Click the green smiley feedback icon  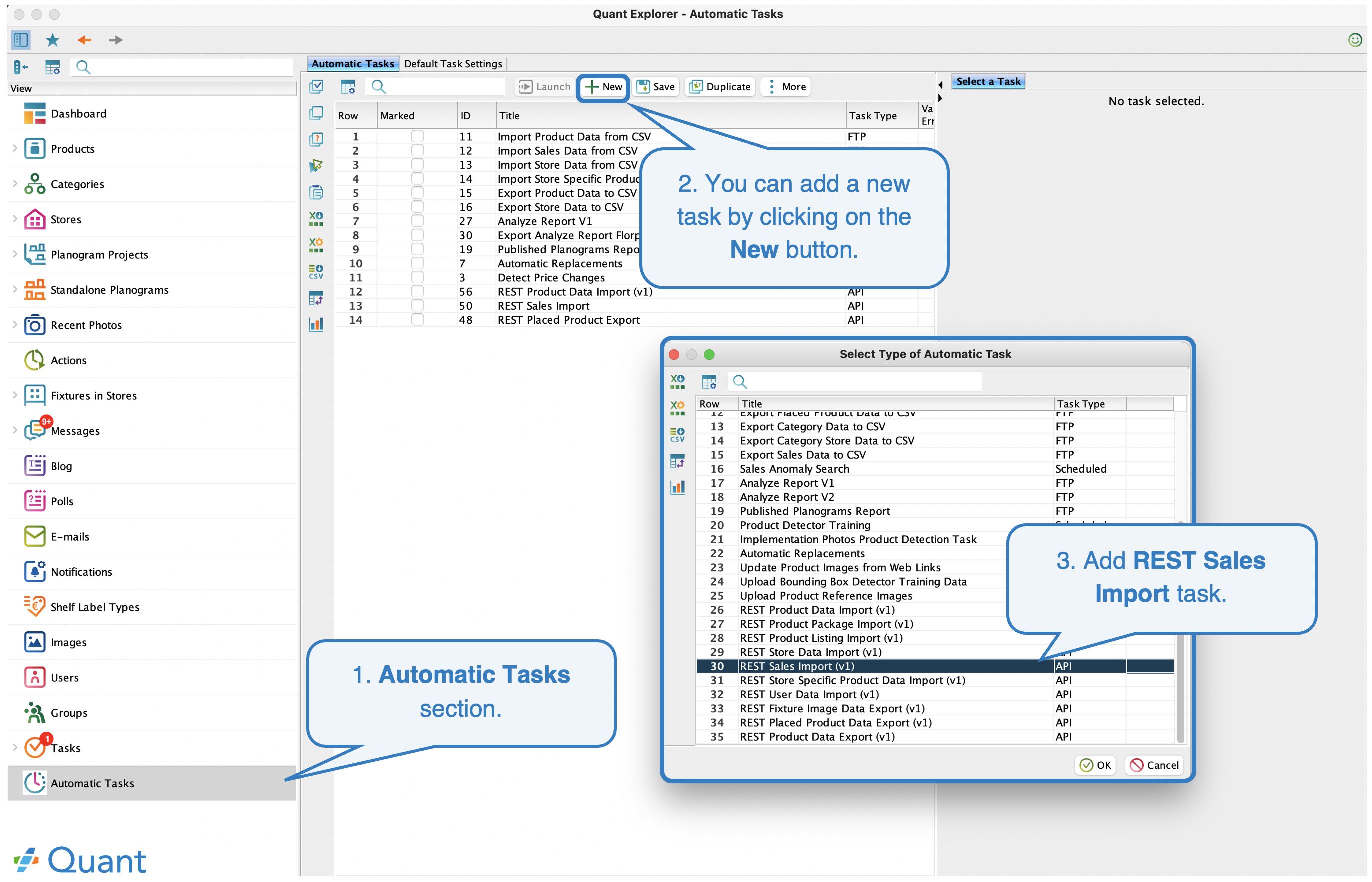[1355, 40]
